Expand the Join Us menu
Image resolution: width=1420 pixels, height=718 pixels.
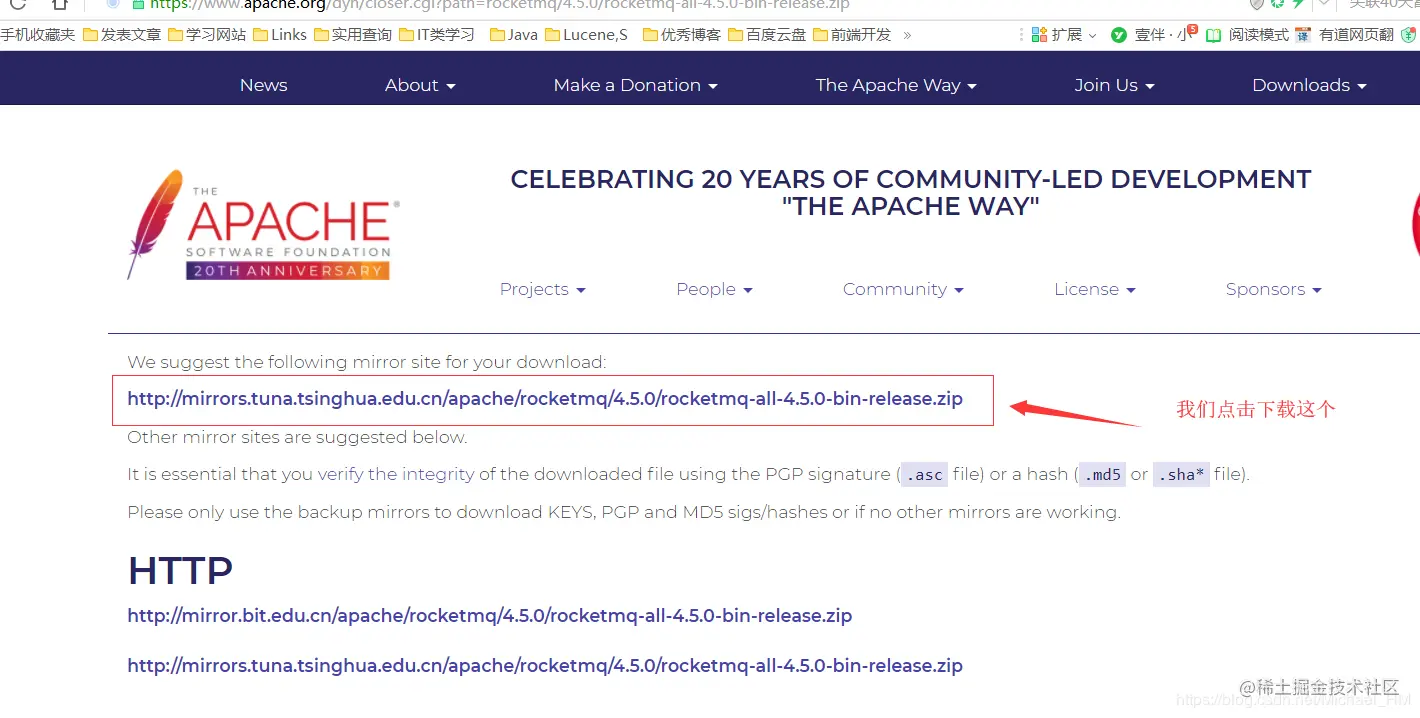(x=1115, y=85)
